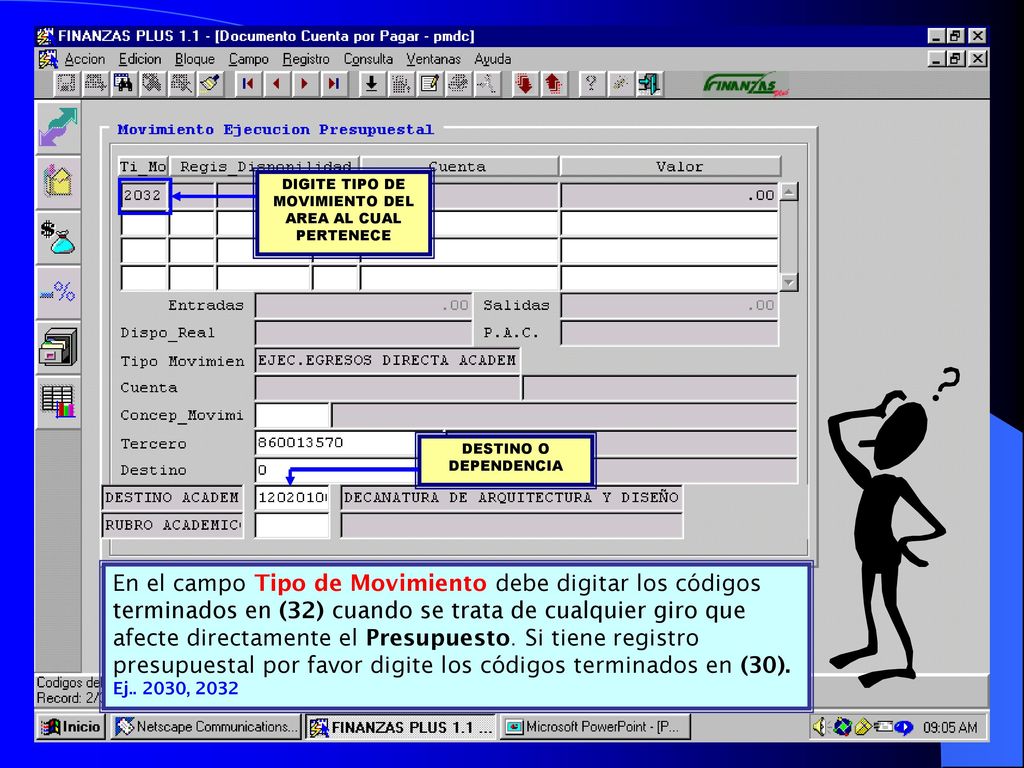Screen dimensions: 1024x768
Task: Go to the next record
Action: pyautogui.click(x=305, y=84)
